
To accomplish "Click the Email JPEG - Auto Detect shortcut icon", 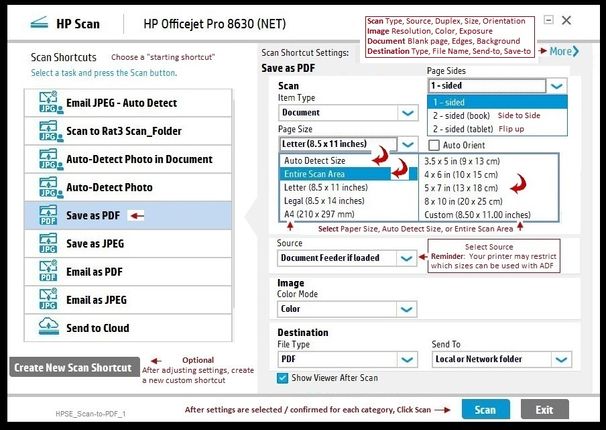I will 51,102.
